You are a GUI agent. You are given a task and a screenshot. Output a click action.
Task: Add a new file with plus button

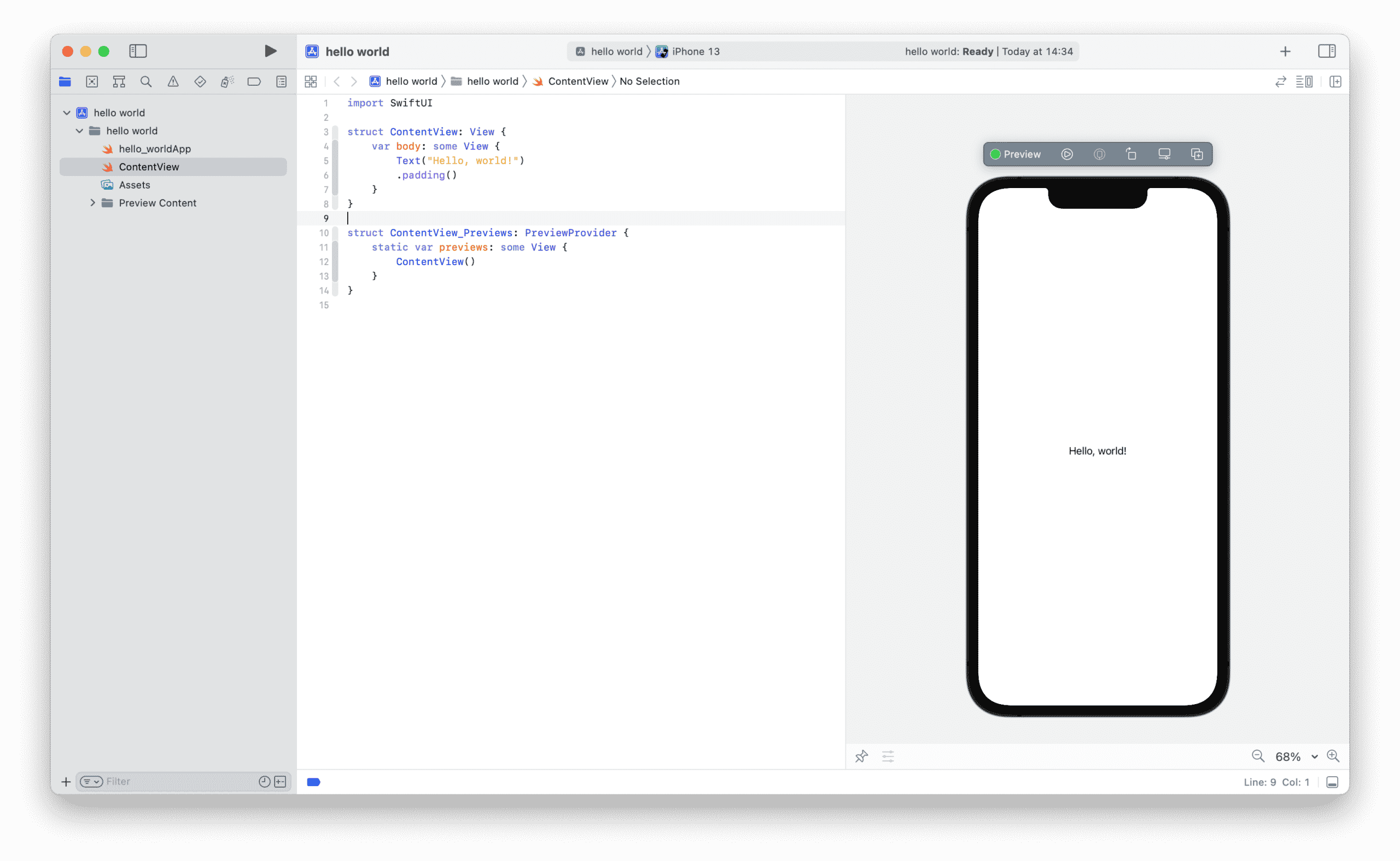click(x=66, y=782)
